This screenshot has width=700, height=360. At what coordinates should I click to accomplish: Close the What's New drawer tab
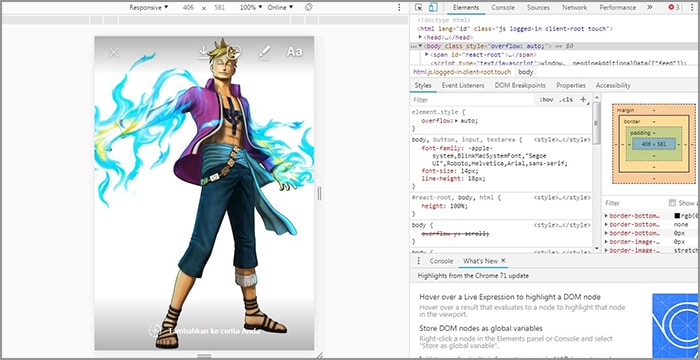pyautogui.click(x=503, y=260)
